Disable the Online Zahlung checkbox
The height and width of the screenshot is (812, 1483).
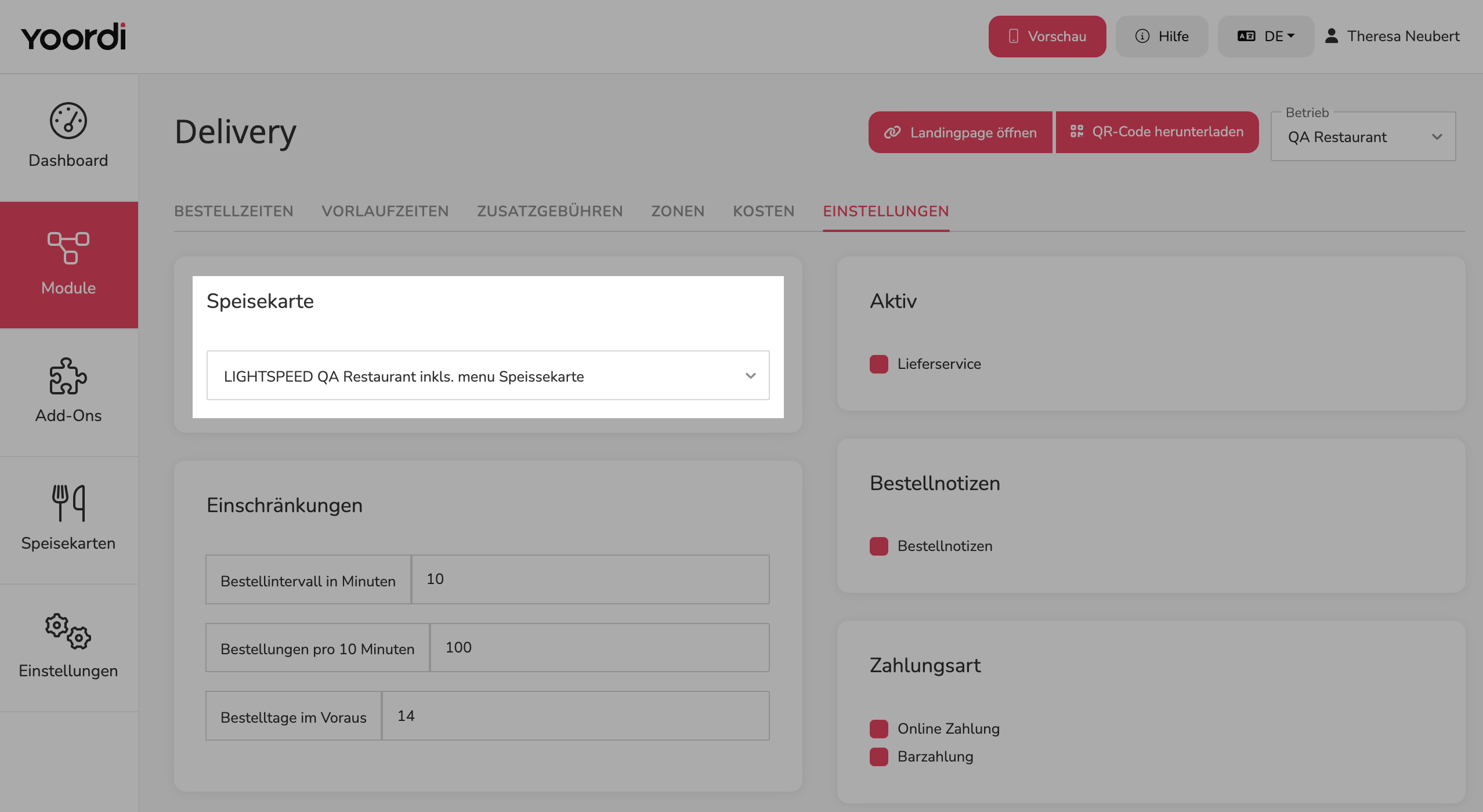879,729
